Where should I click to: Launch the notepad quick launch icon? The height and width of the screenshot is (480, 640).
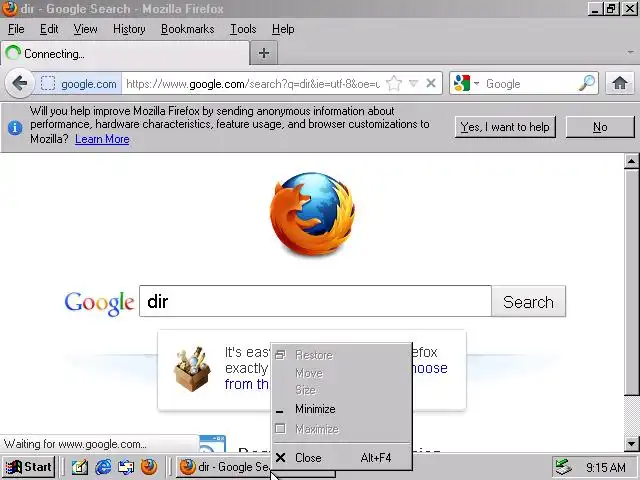coord(80,467)
